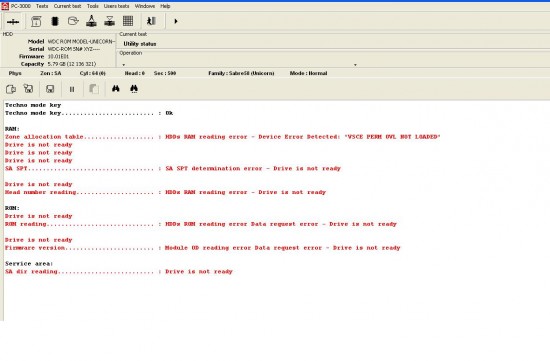Expand the Operation dropdown arrow on the right
The height and width of the screenshot is (361, 550).
(355, 65)
